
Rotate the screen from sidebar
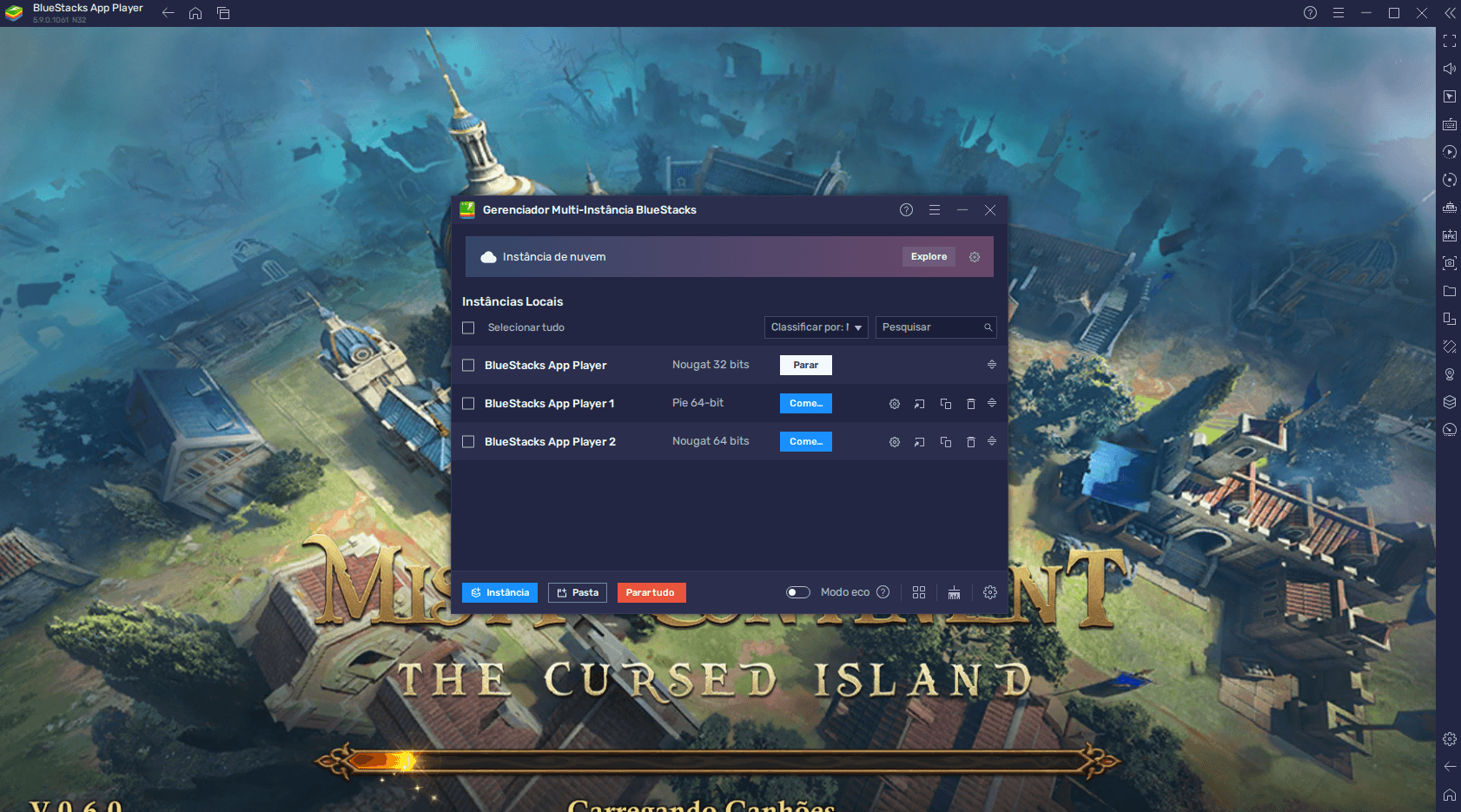[x=1450, y=347]
